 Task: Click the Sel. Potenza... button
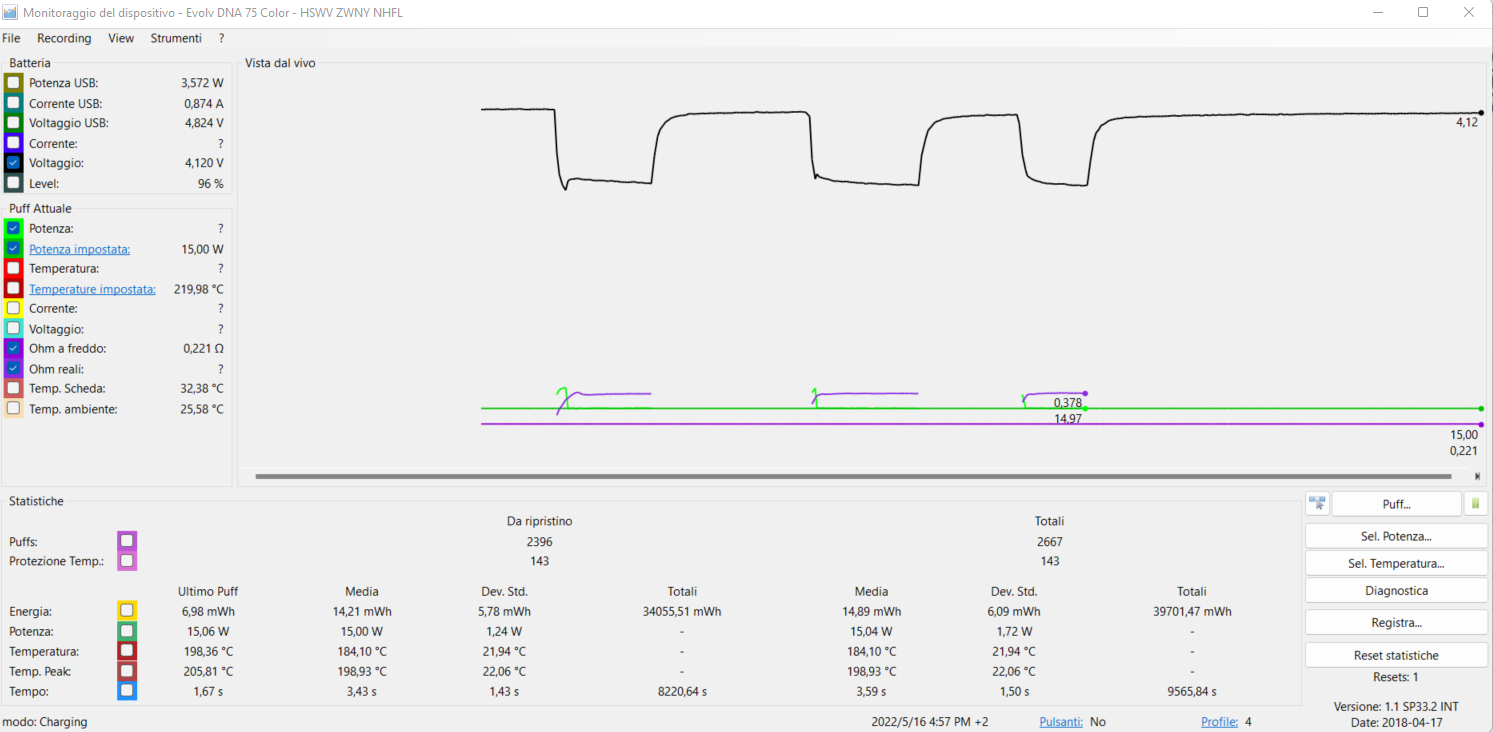(1396, 536)
